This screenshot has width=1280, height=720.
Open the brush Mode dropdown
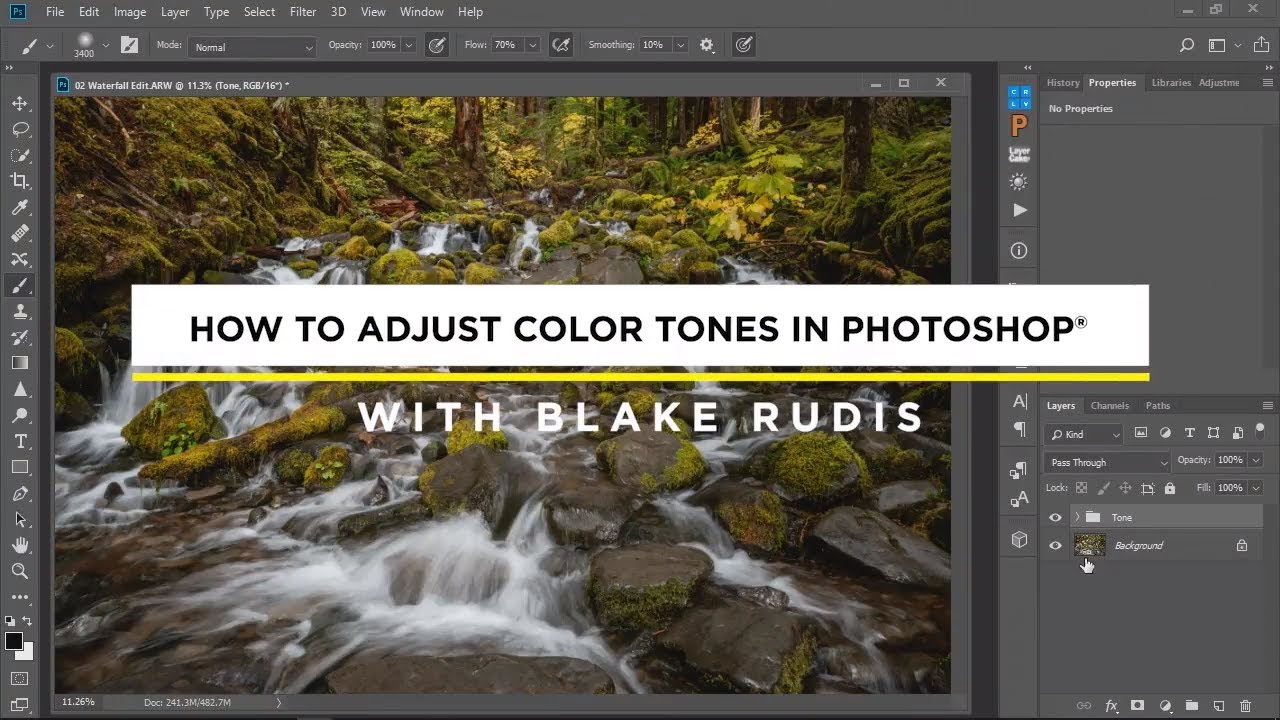(x=252, y=47)
